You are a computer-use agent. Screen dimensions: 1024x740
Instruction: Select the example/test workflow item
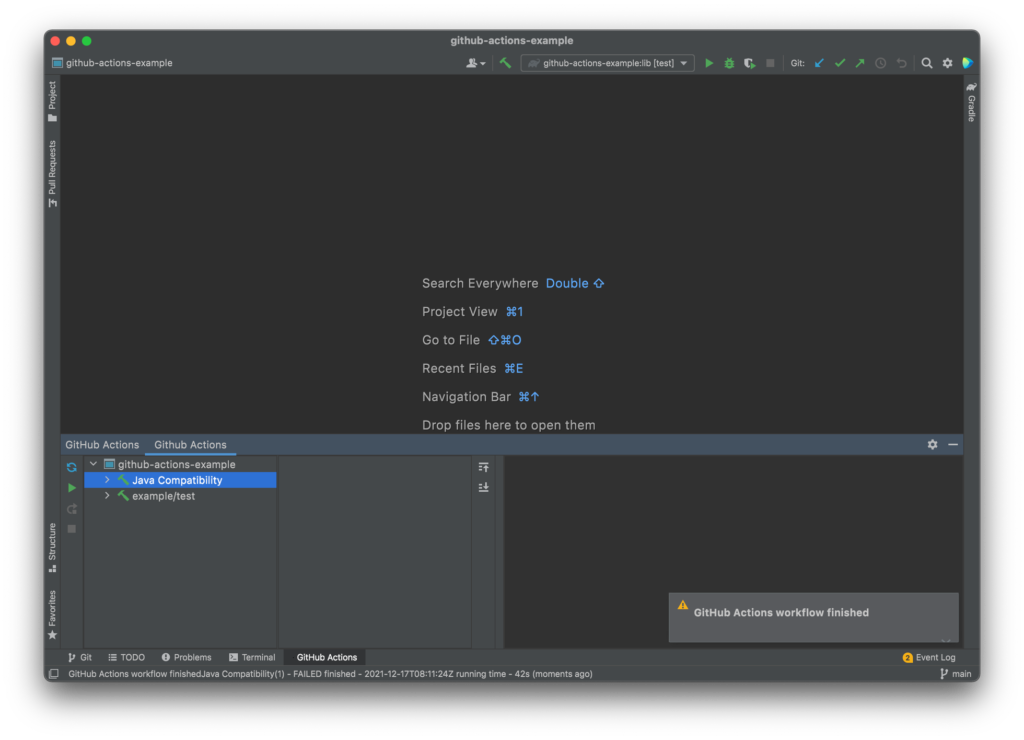coord(163,496)
